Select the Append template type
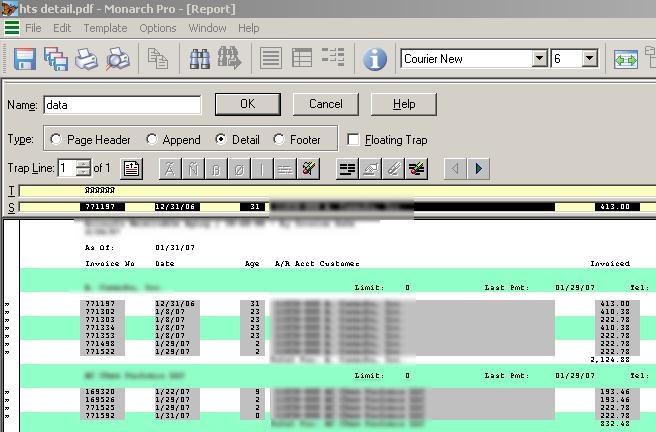The width and height of the screenshot is (656, 432). click(x=152, y=140)
